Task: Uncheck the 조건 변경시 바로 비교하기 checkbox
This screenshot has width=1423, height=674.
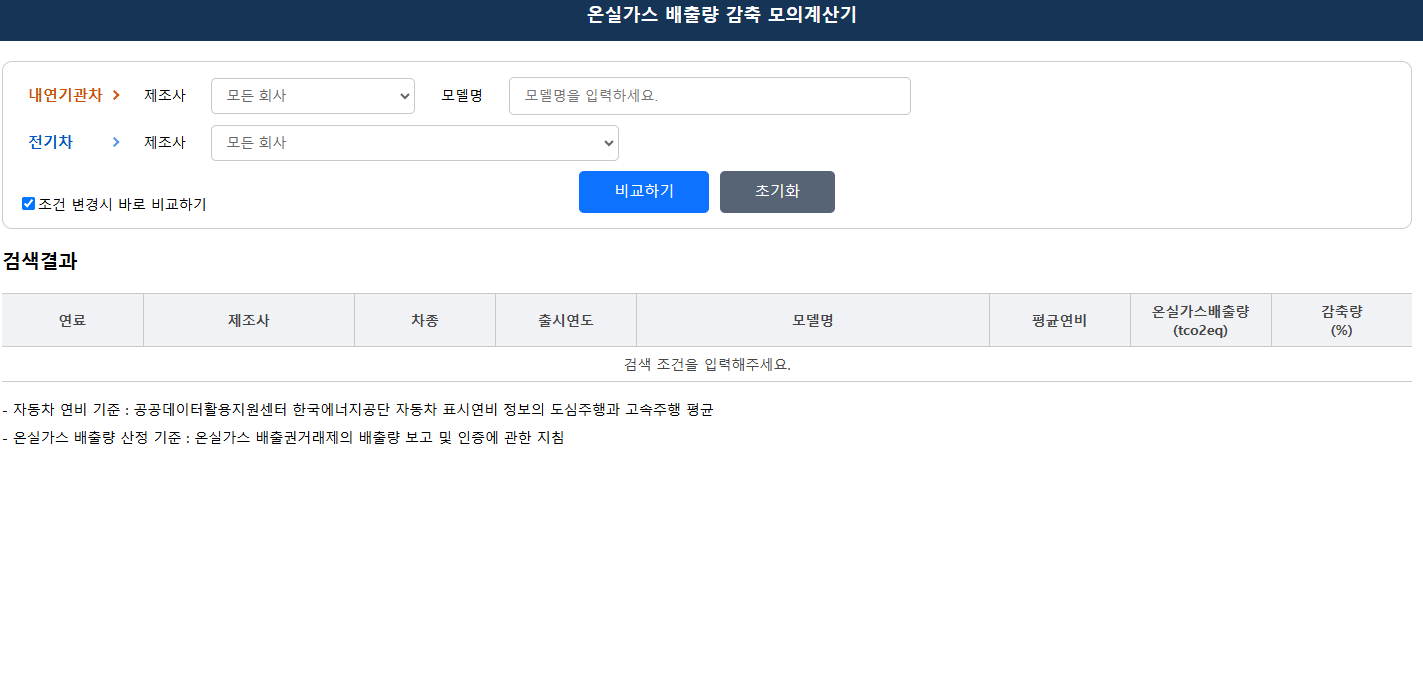Action: 29,204
